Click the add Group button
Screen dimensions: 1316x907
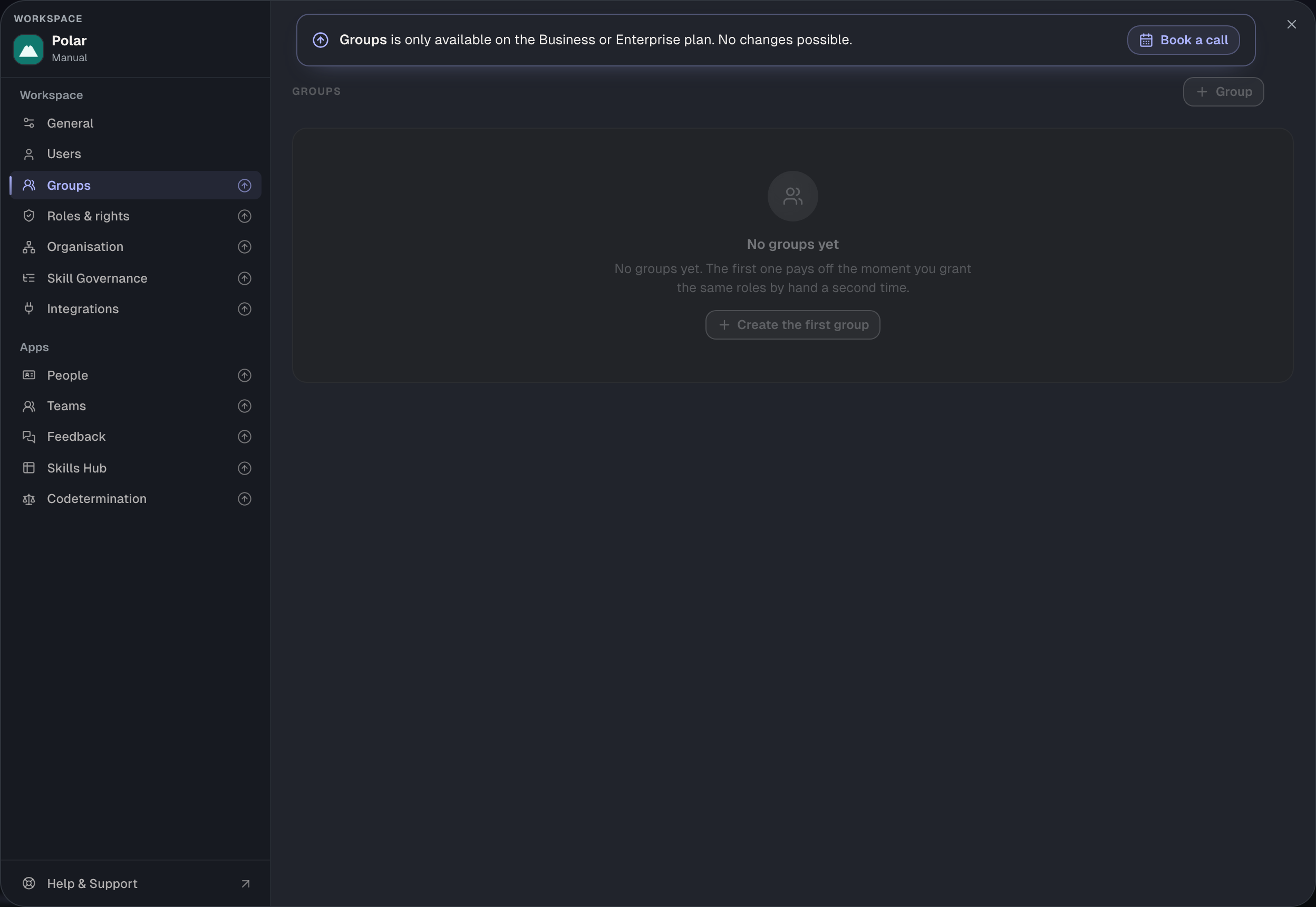click(1223, 92)
